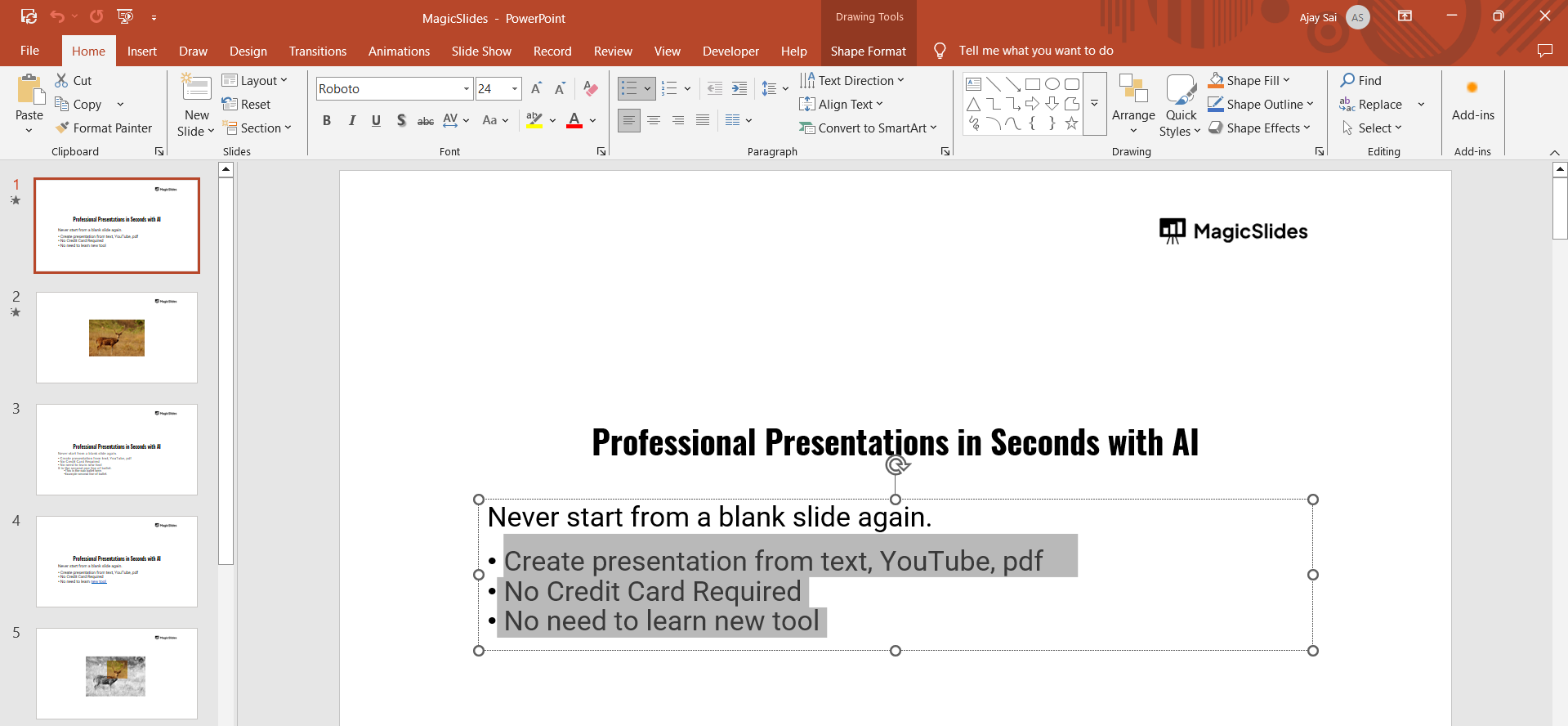Apply the red font color swatch
The width and height of the screenshot is (1568, 726).
pos(574,120)
